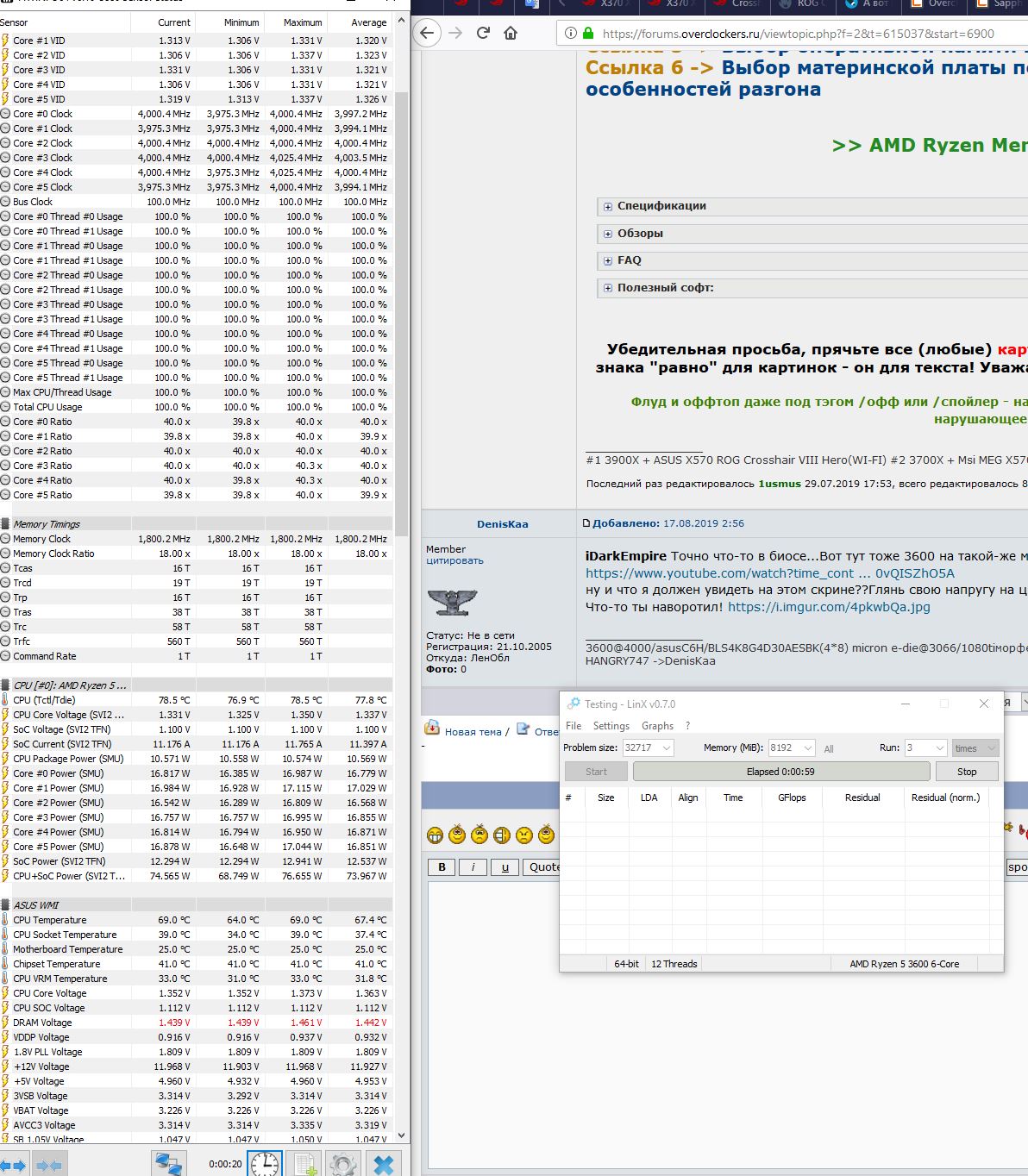Screen dimensions: 1028x1176
Task: Insert the third smiley emoticon
Action: click(480, 834)
